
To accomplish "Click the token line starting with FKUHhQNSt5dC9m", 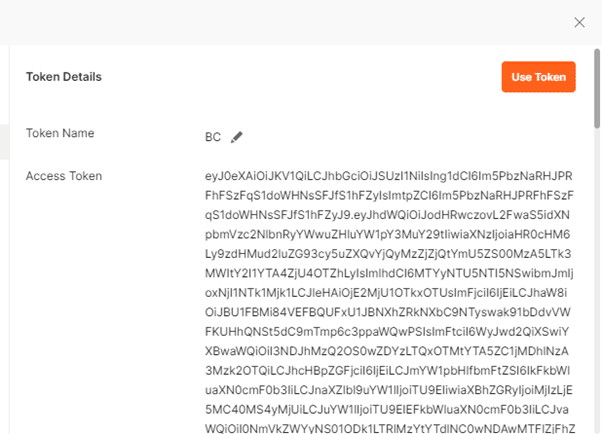I will (x=387, y=331).
